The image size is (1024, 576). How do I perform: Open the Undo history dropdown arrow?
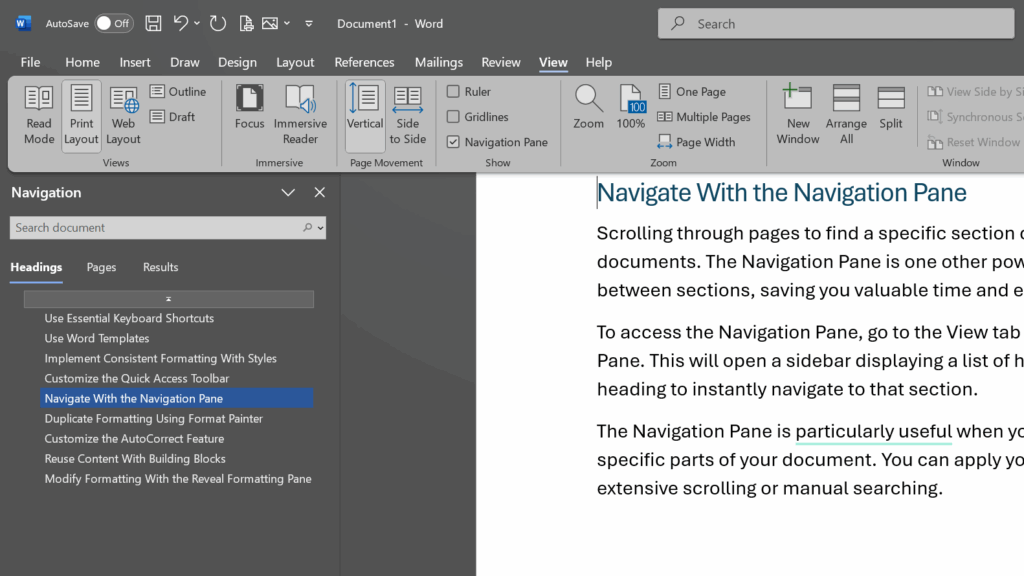coord(197,24)
